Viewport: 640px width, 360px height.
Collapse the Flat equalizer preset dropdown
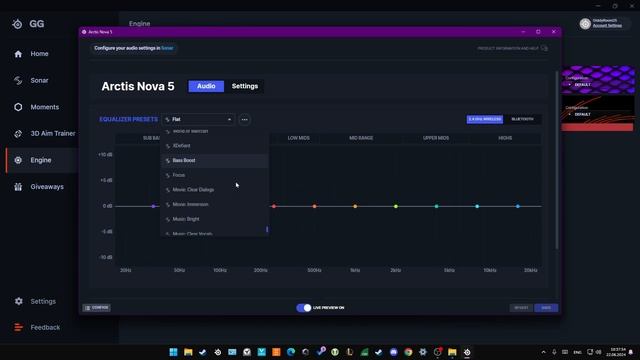pos(198,119)
